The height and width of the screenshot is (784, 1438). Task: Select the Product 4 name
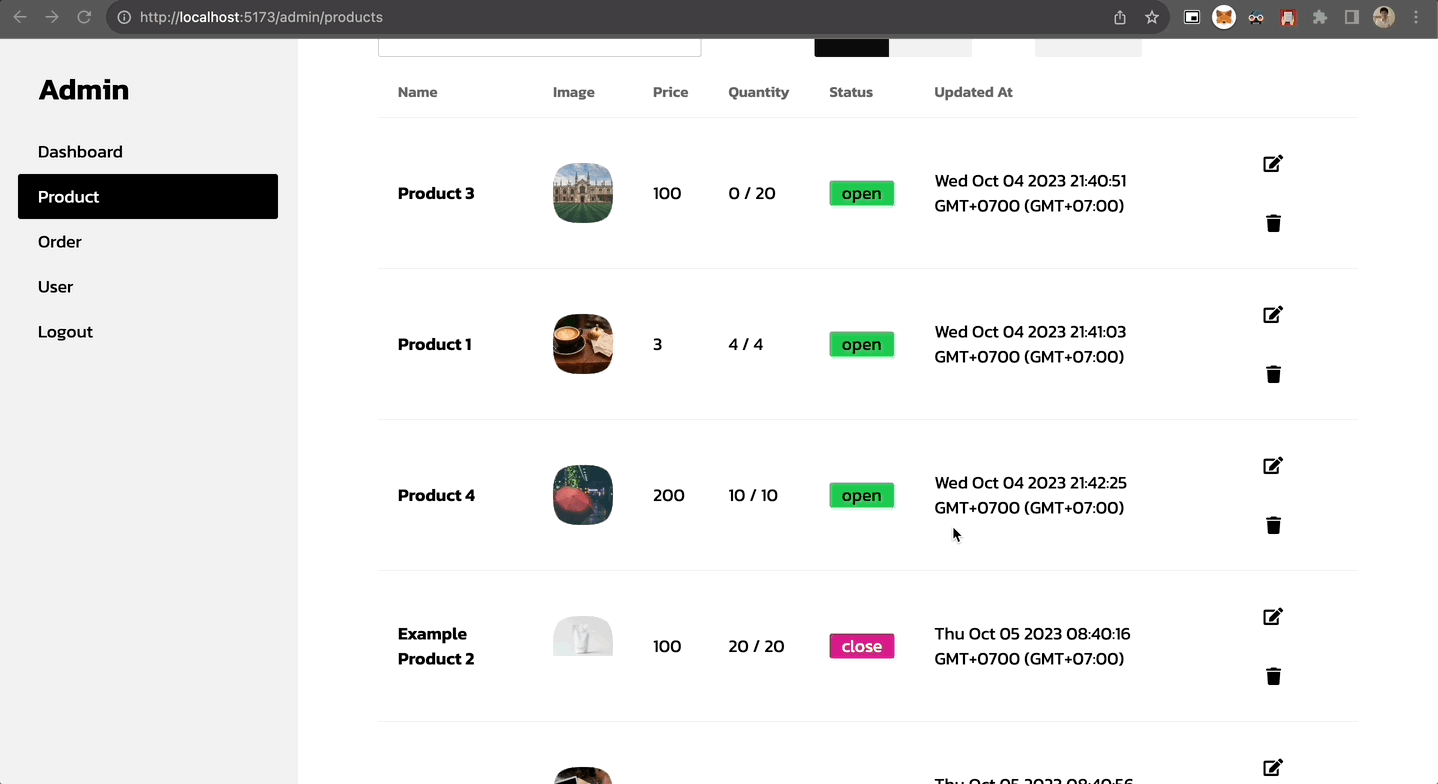(x=437, y=496)
